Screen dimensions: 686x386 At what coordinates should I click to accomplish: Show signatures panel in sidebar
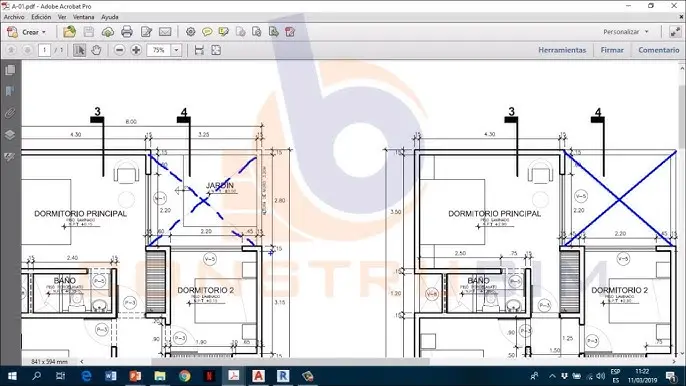[x=10, y=157]
